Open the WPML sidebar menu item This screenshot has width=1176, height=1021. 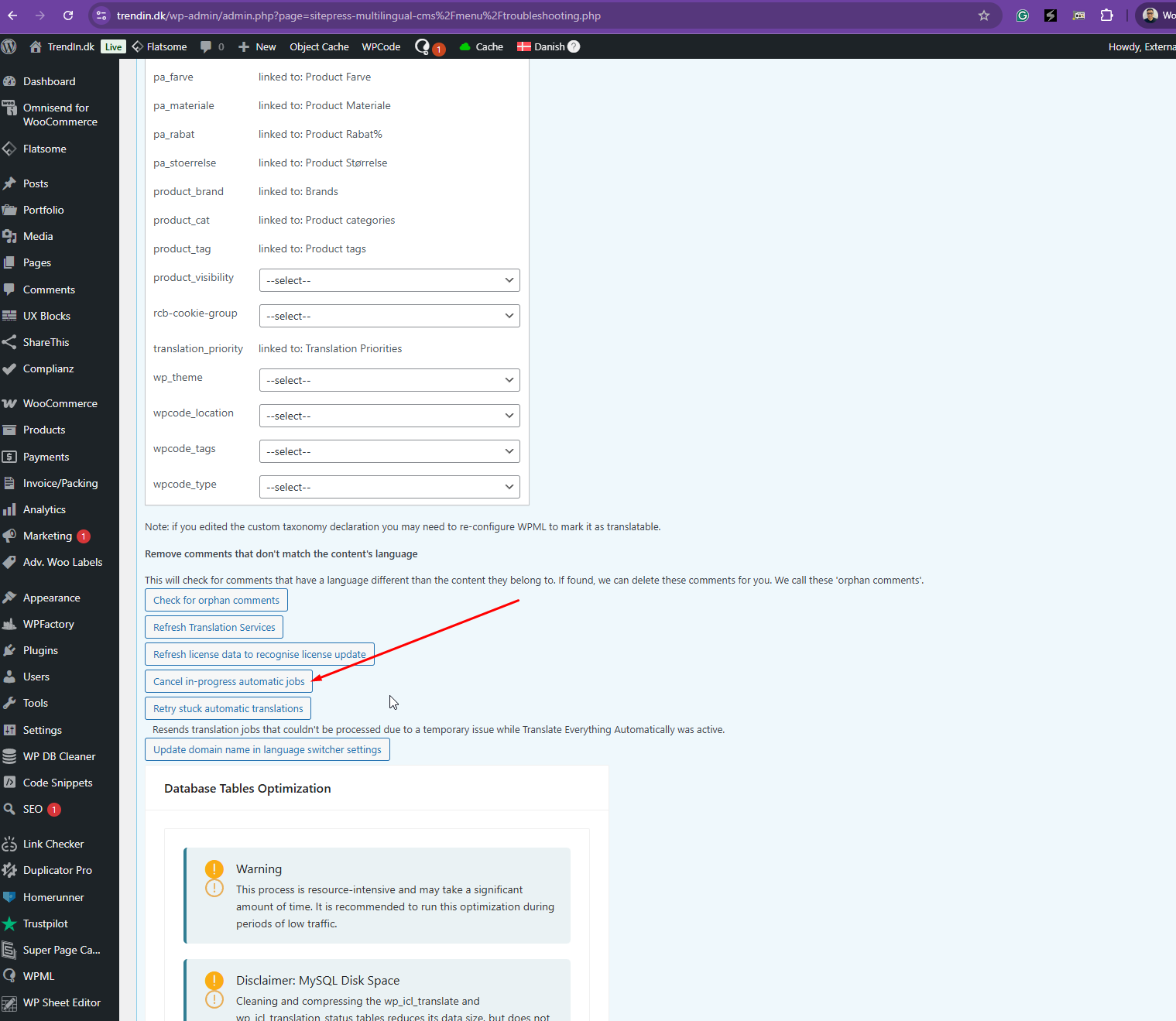click(x=39, y=976)
